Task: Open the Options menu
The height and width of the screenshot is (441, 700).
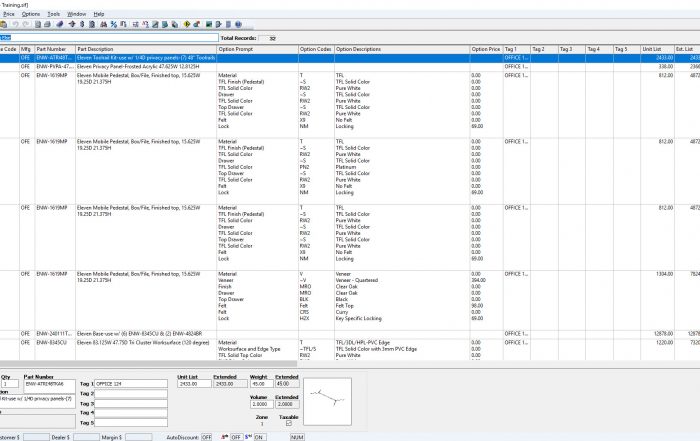Action: pos(31,14)
